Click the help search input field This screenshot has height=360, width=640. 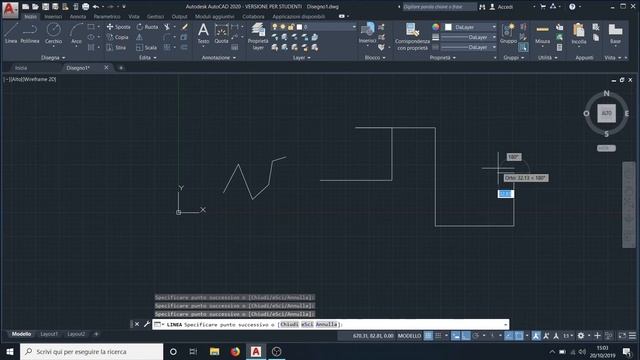coord(439,7)
